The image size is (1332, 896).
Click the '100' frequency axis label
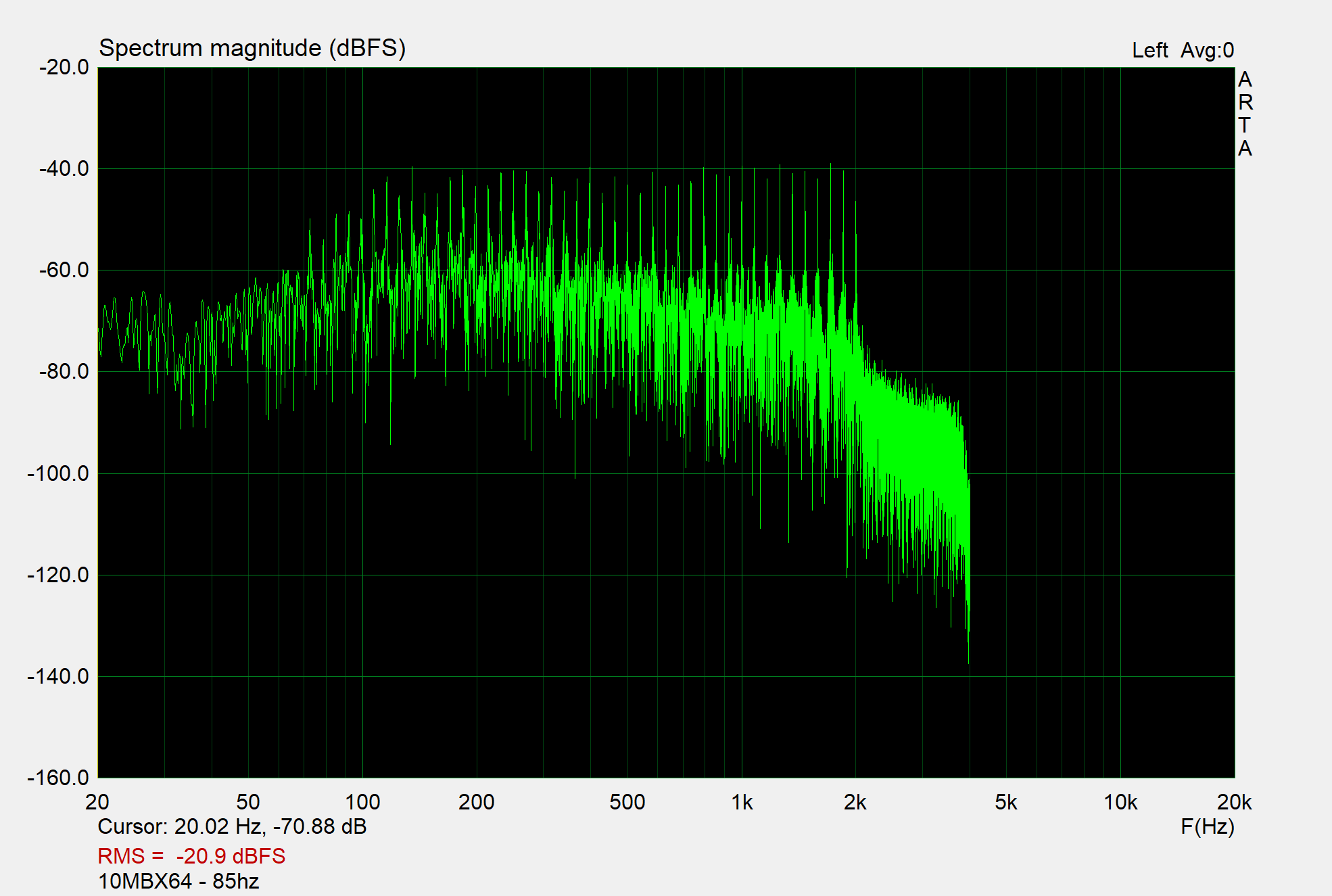(362, 802)
